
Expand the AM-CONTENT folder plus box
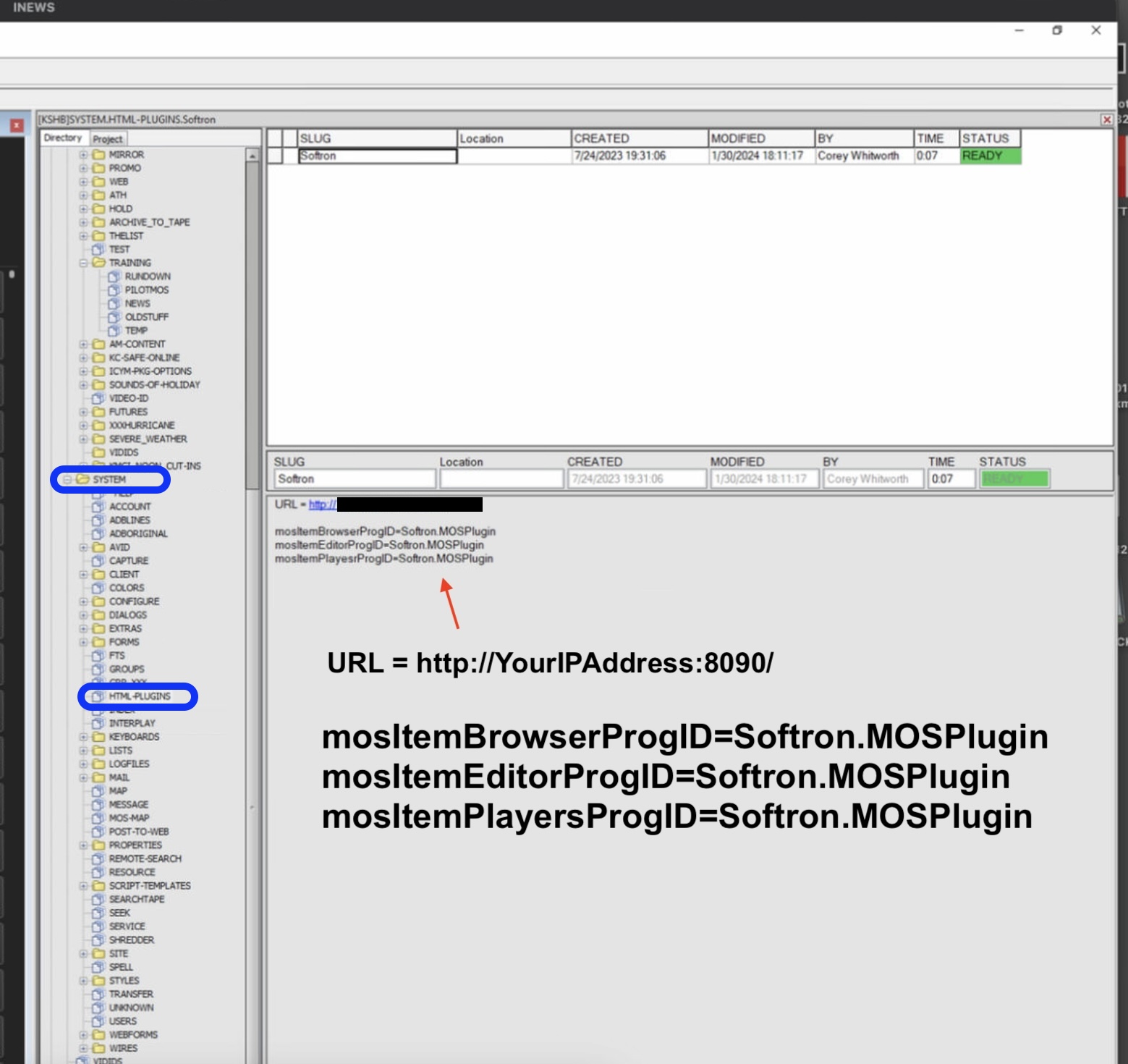[83, 345]
